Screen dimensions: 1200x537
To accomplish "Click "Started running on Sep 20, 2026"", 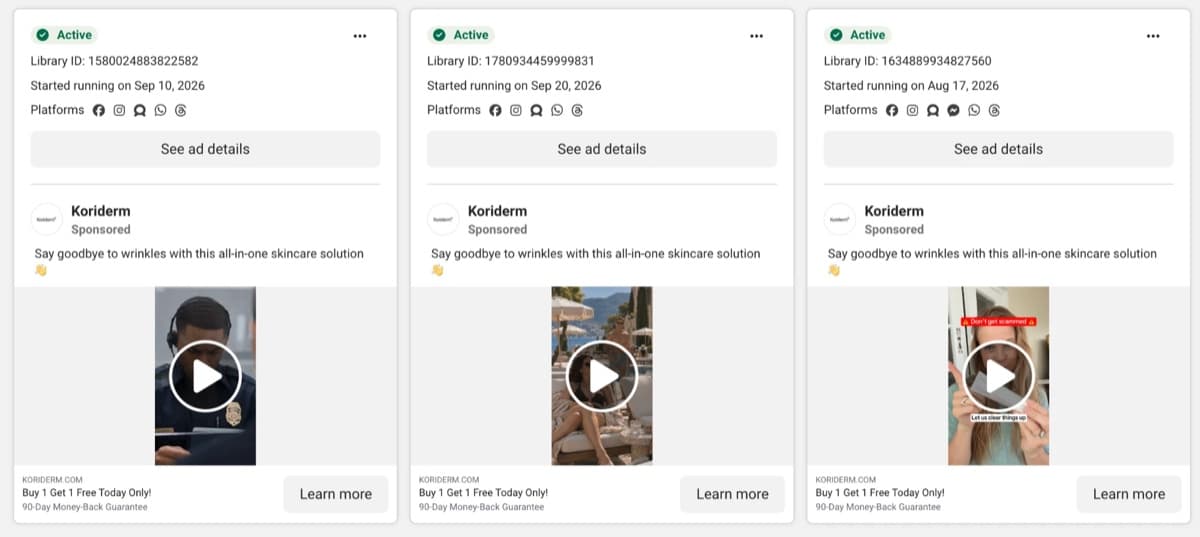I will point(514,86).
